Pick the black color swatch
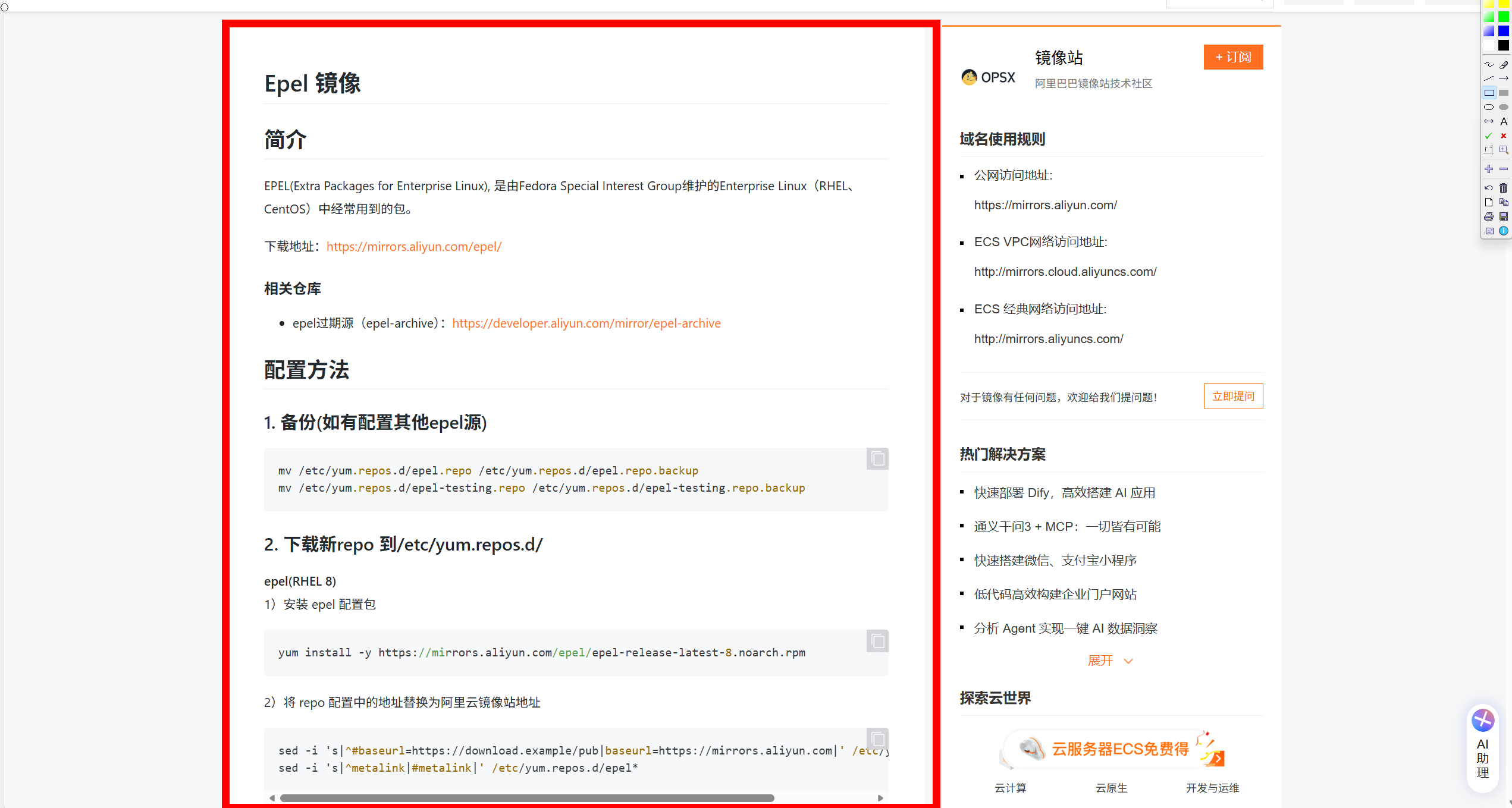 pos(1504,45)
